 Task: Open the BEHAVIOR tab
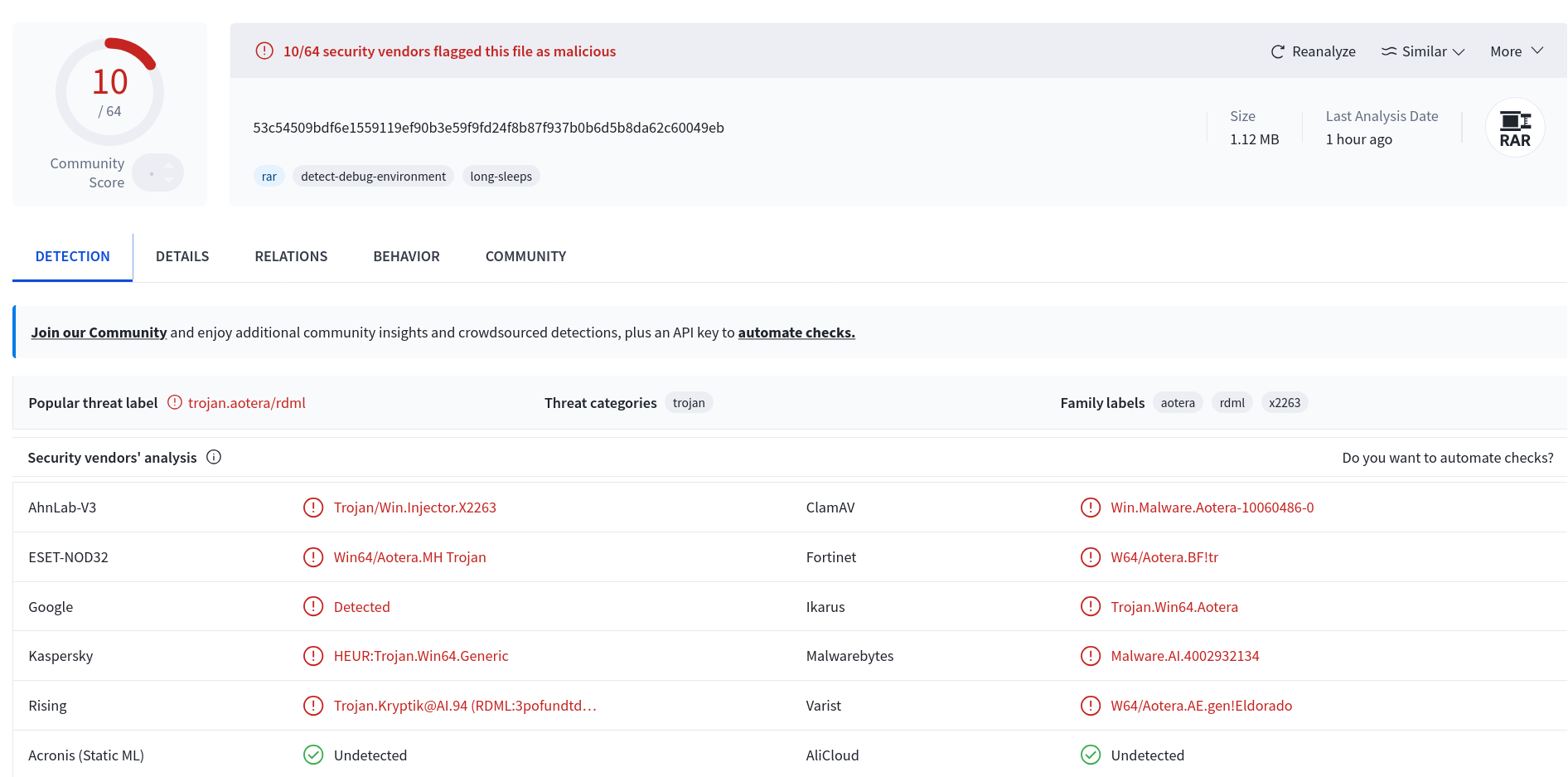[x=406, y=256]
